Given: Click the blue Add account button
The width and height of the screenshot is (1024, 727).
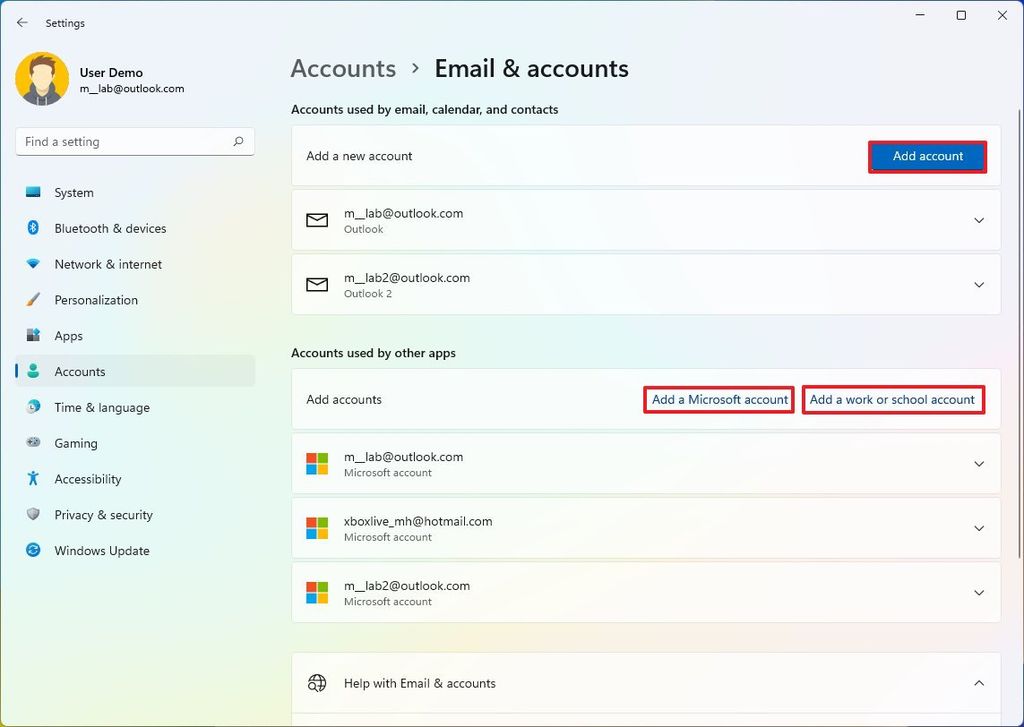Looking at the screenshot, I should (x=927, y=156).
